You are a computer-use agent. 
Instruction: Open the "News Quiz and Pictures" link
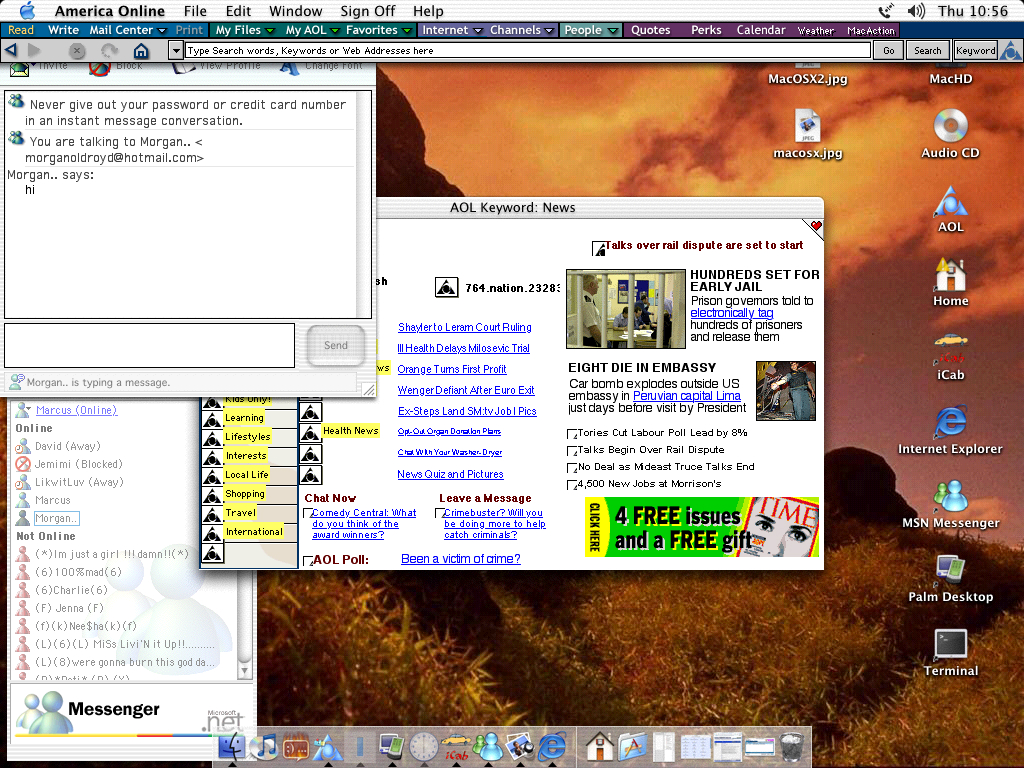click(x=450, y=474)
